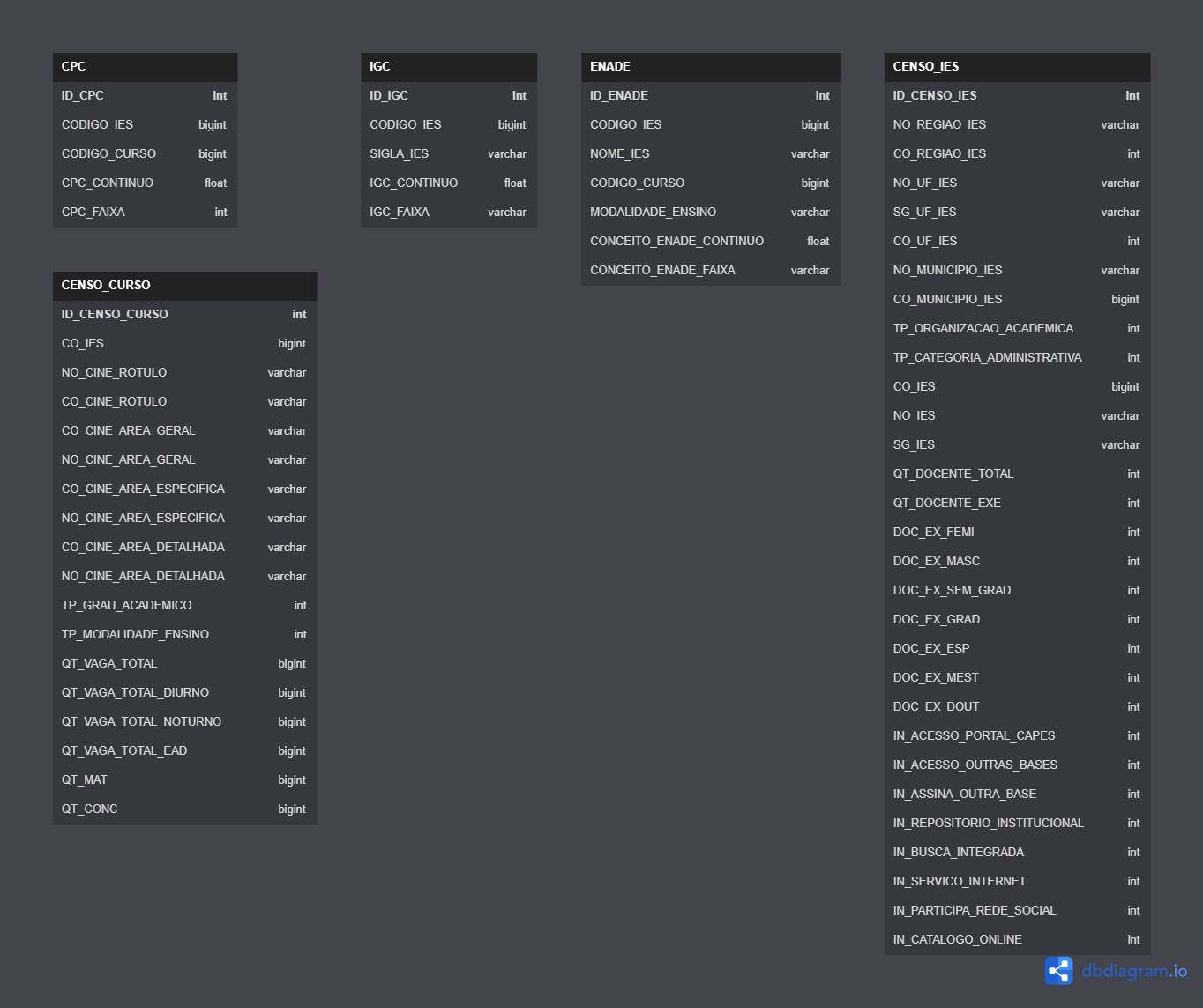Click the CONCEITO_ENADE_FAIXA field
1203x1008 pixels.
click(x=711, y=271)
